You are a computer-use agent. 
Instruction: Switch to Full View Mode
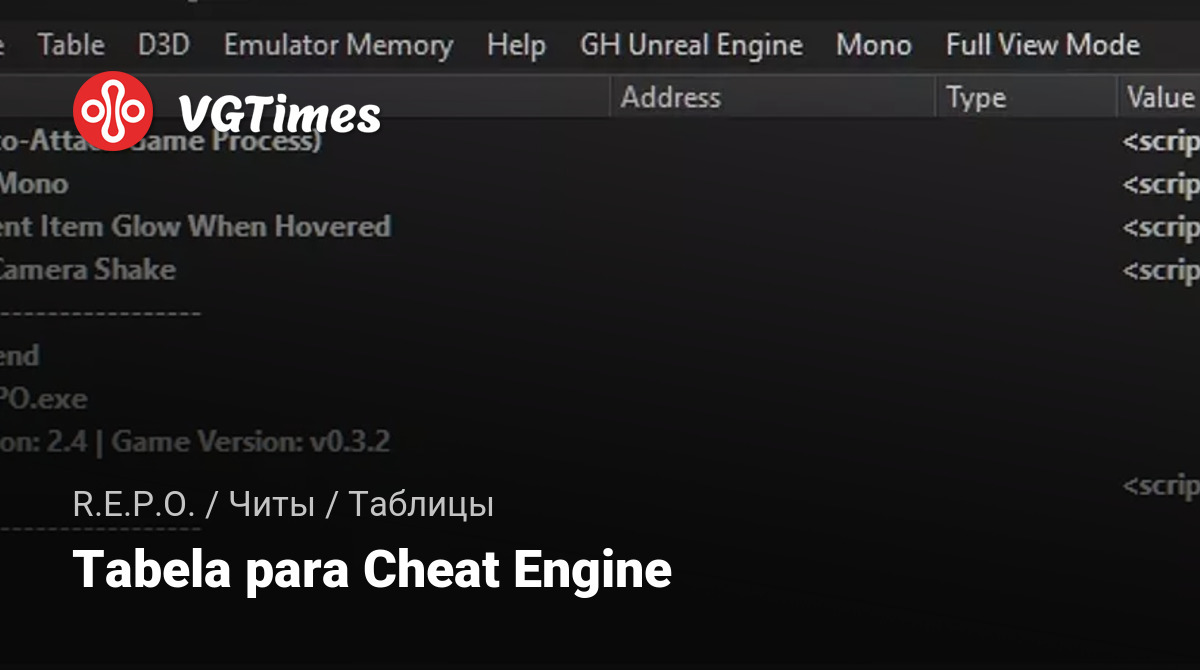click(x=1043, y=45)
